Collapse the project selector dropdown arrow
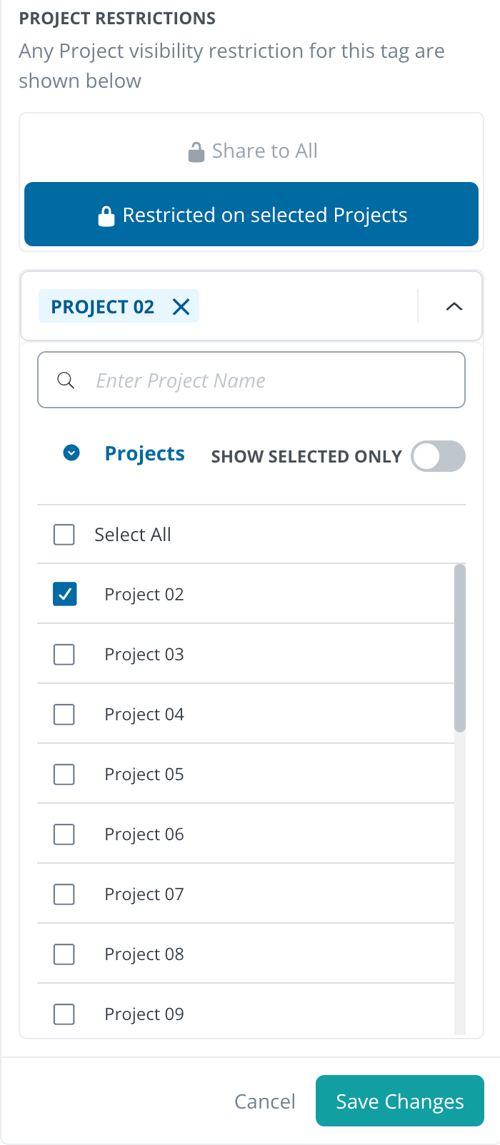 (x=454, y=307)
